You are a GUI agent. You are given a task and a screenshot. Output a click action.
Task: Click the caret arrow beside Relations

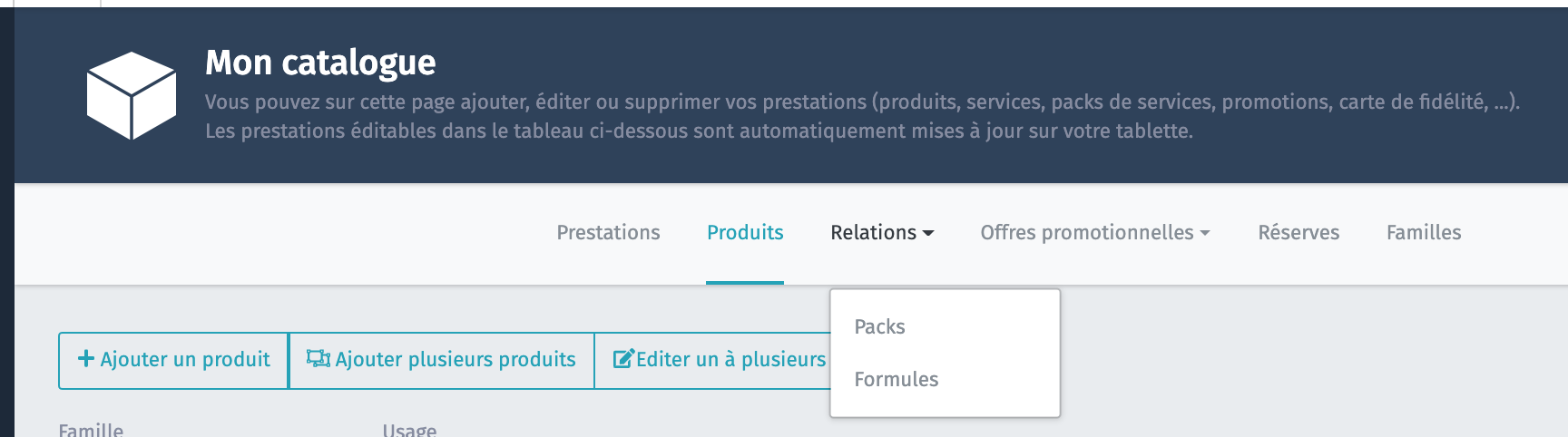[x=928, y=234]
